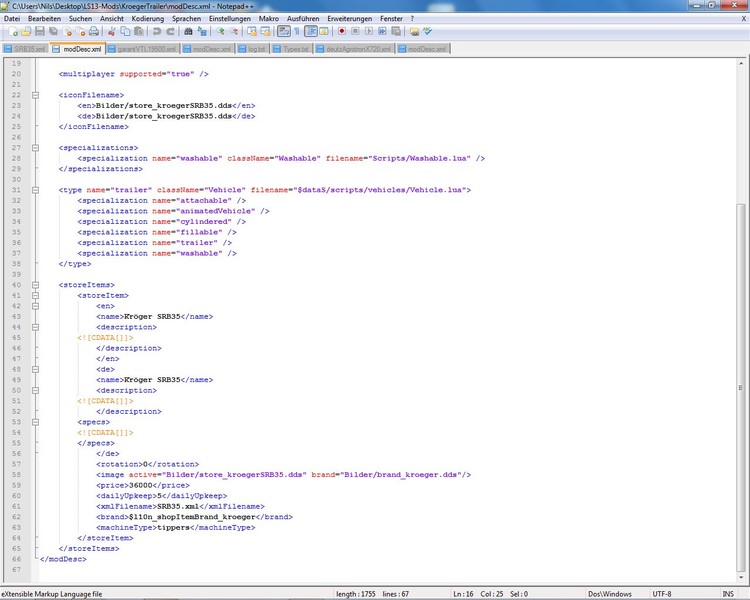
Task: Collapse the storeItem block at line 41
Action: (35, 296)
